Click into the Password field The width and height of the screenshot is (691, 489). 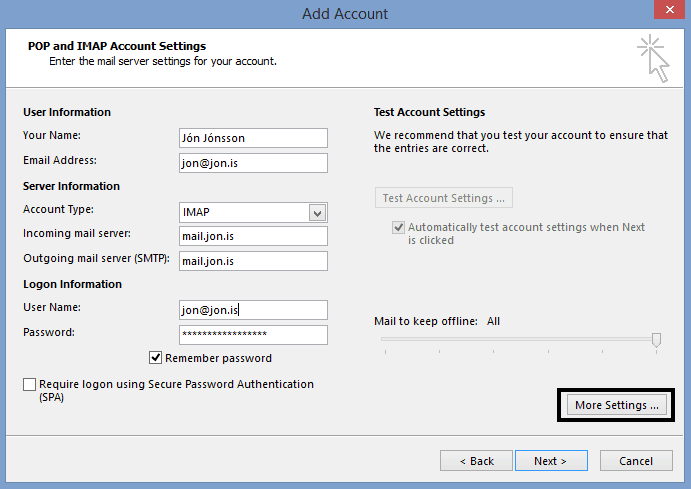point(252,335)
